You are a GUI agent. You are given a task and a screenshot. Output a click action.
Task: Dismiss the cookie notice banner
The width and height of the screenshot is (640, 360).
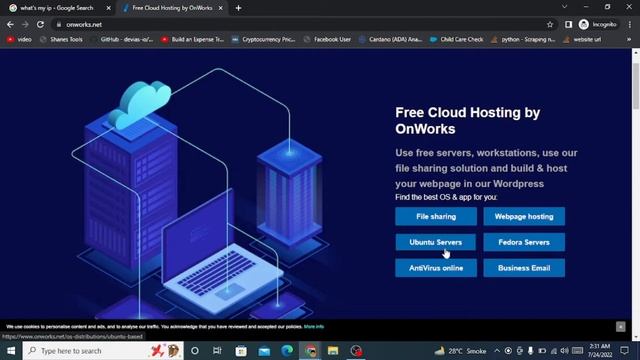[620, 326]
